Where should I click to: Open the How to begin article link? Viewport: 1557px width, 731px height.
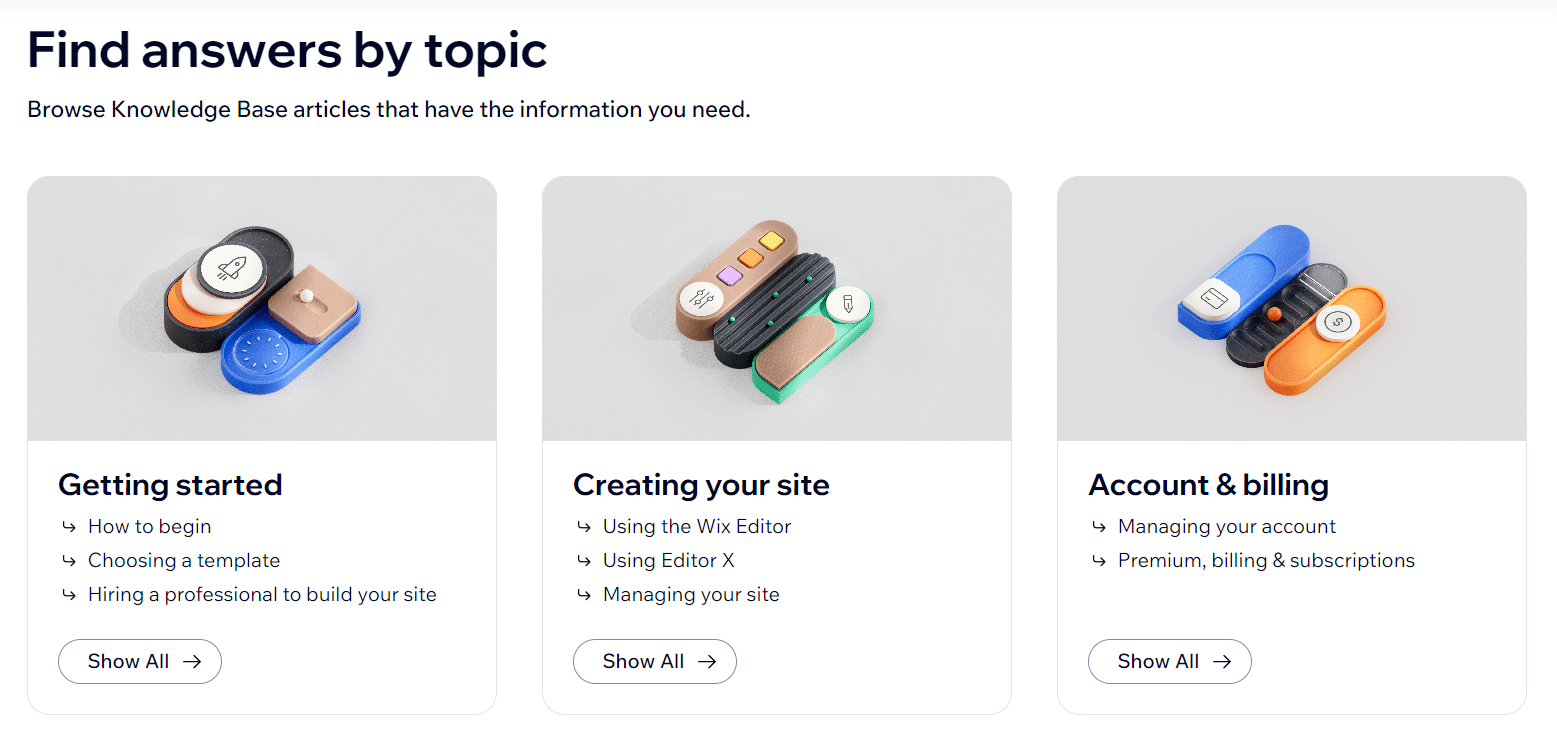(150, 526)
